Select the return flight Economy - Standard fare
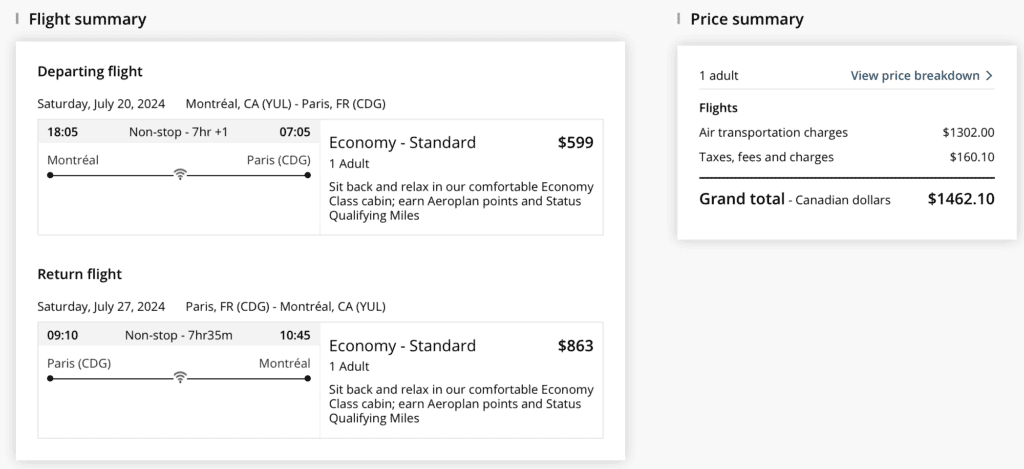Screen dimensions: 1024x469 coord(402,346)
